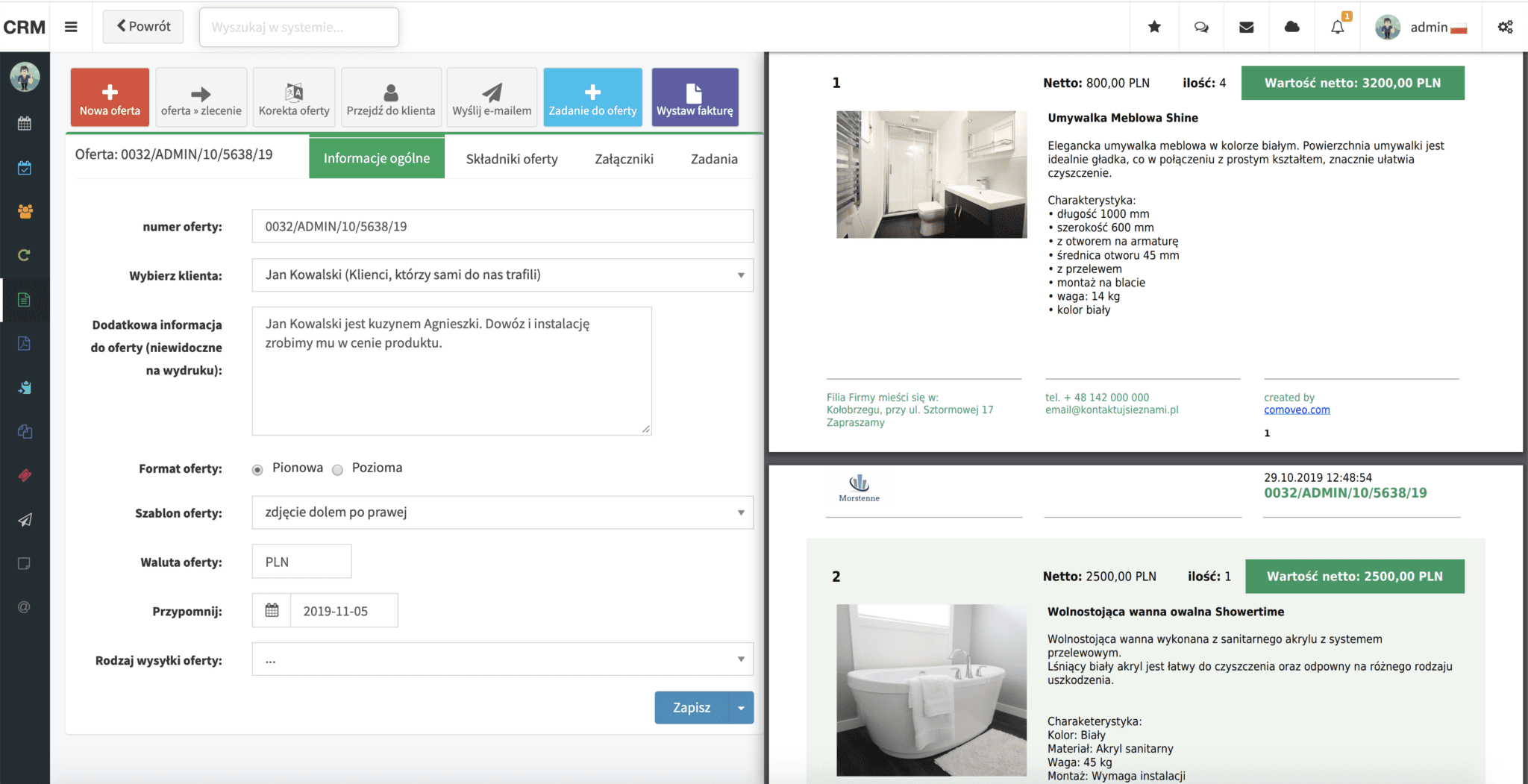1528x784 pixels.
Task: Click the Przypomnij date field 2019-11-05
Action: 344,610
